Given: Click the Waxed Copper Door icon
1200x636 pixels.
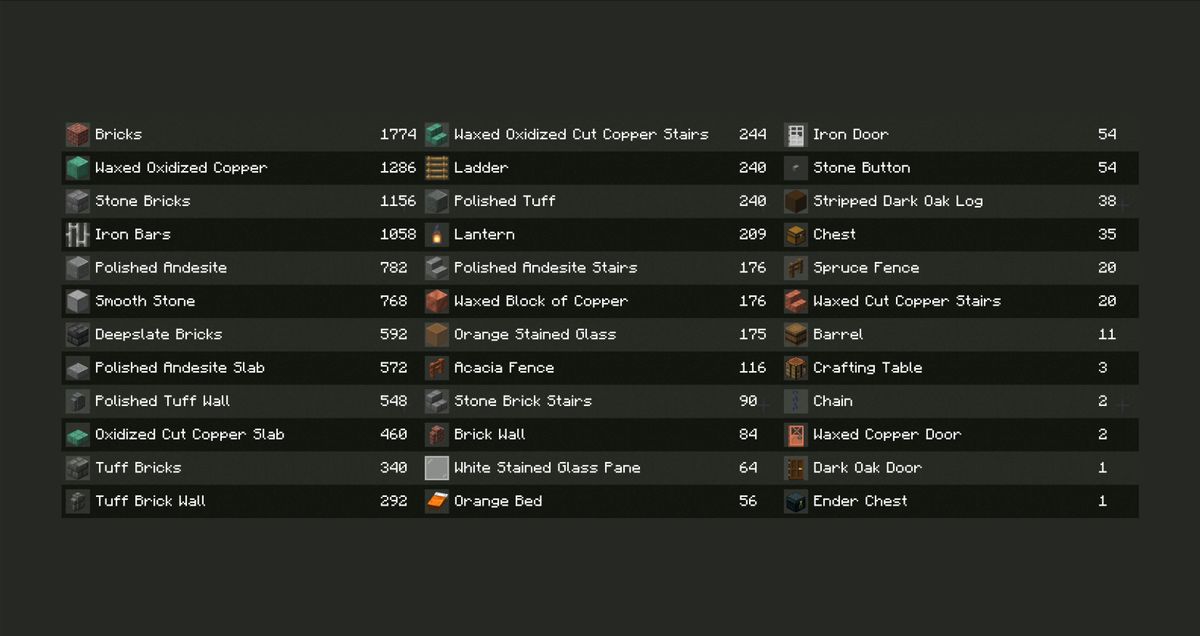Looking at the screenshot, I should pyautogui.click(x=795, y=435).
